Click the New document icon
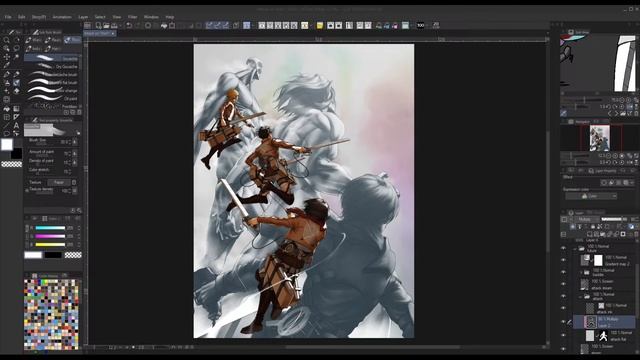Image resolution: width=640 pixels, height=360 pixels. point(98,25)
